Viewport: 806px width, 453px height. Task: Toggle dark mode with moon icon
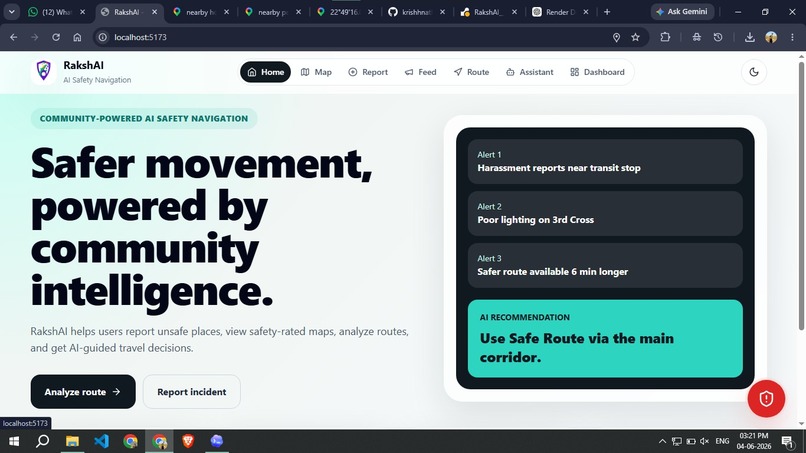point(754,72)
